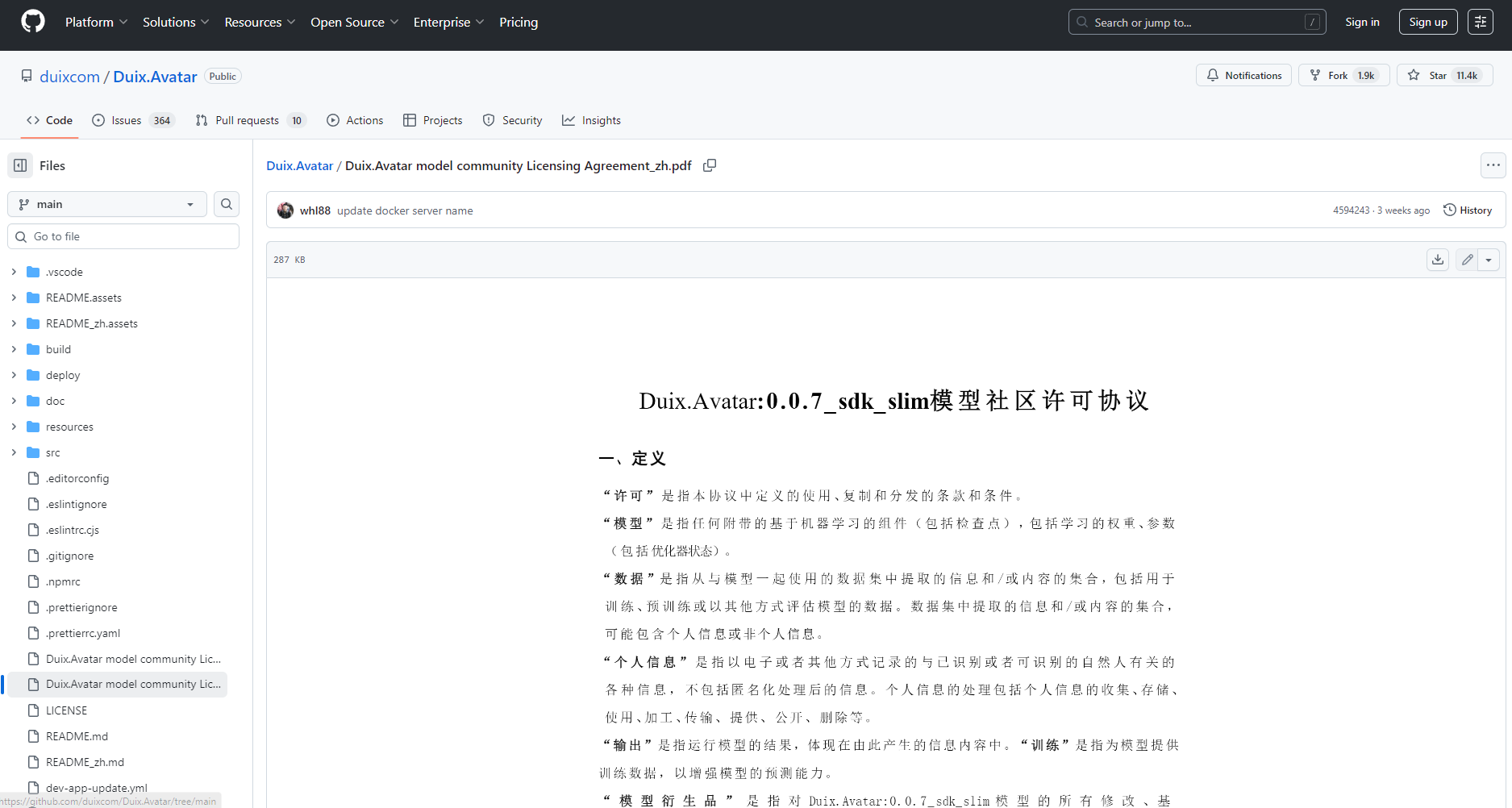Switch to the Issues tab
This screenshot has height=808, width=1512.
pos(132,120)
